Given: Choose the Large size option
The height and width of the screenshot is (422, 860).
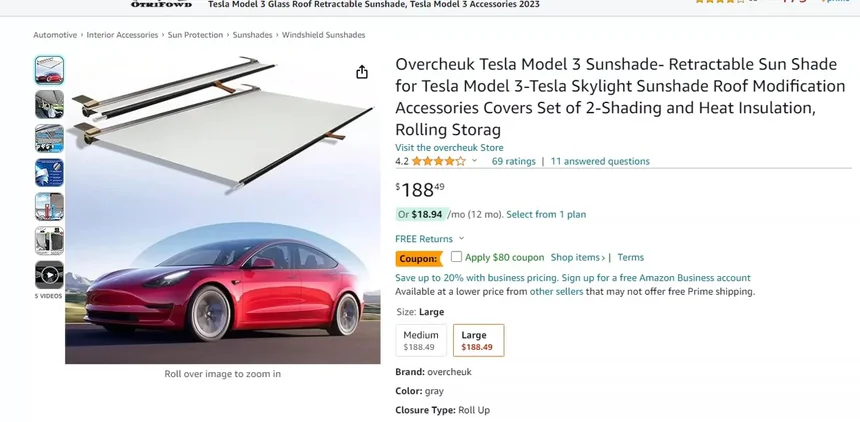Looking at the screenshot, I should (x=478, y=340).
